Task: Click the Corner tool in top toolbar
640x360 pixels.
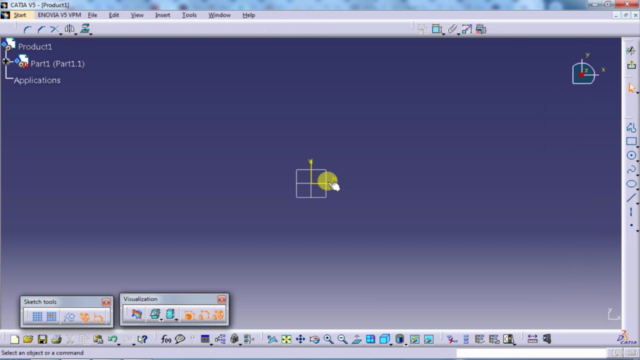Action: click(x=27, y=29)
